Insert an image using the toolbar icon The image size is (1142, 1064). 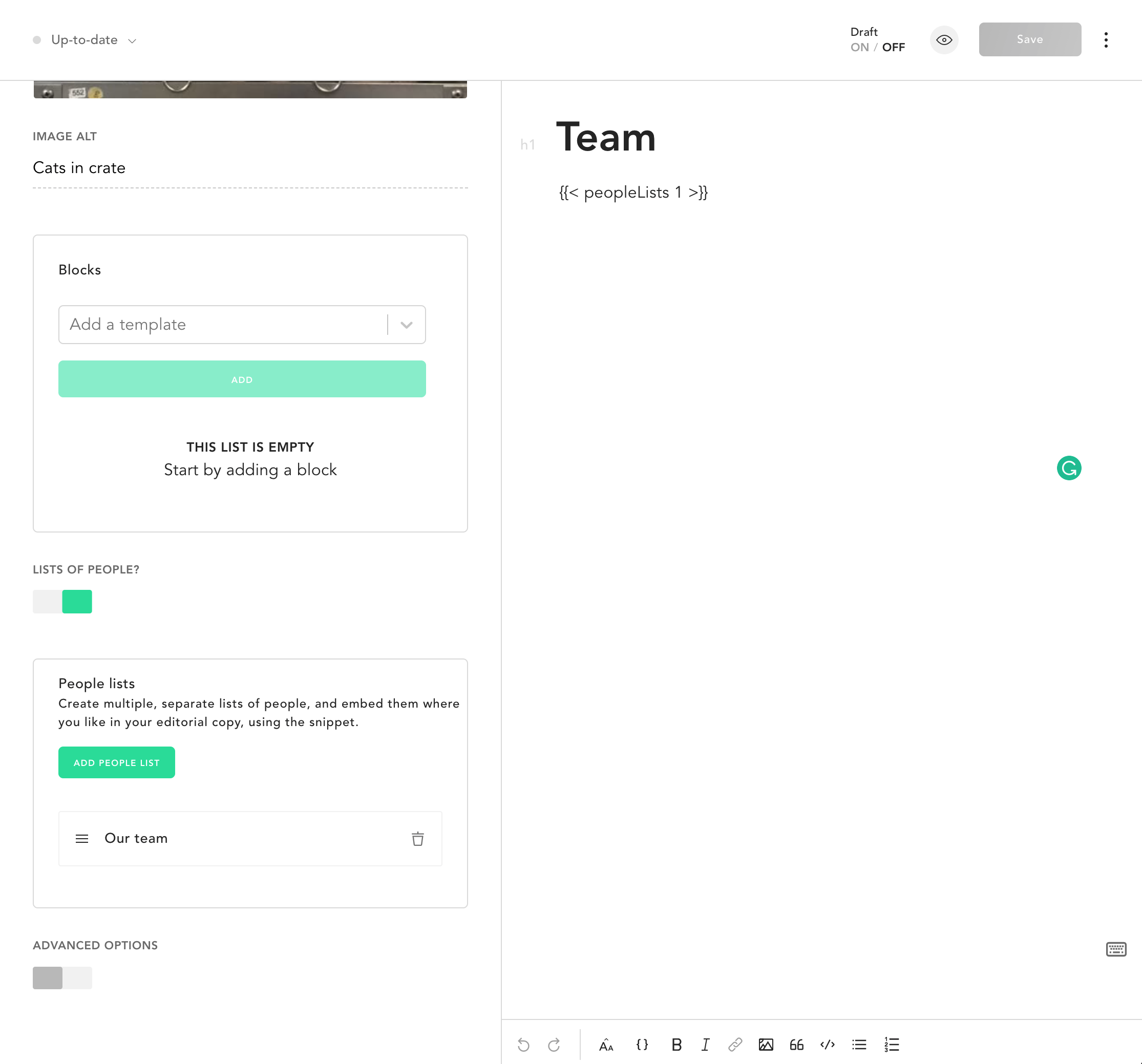pos(765,1045)
